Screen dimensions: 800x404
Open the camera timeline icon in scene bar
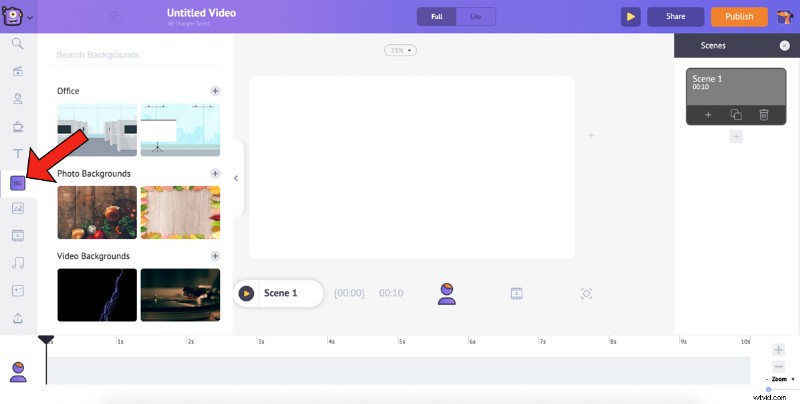586,293
